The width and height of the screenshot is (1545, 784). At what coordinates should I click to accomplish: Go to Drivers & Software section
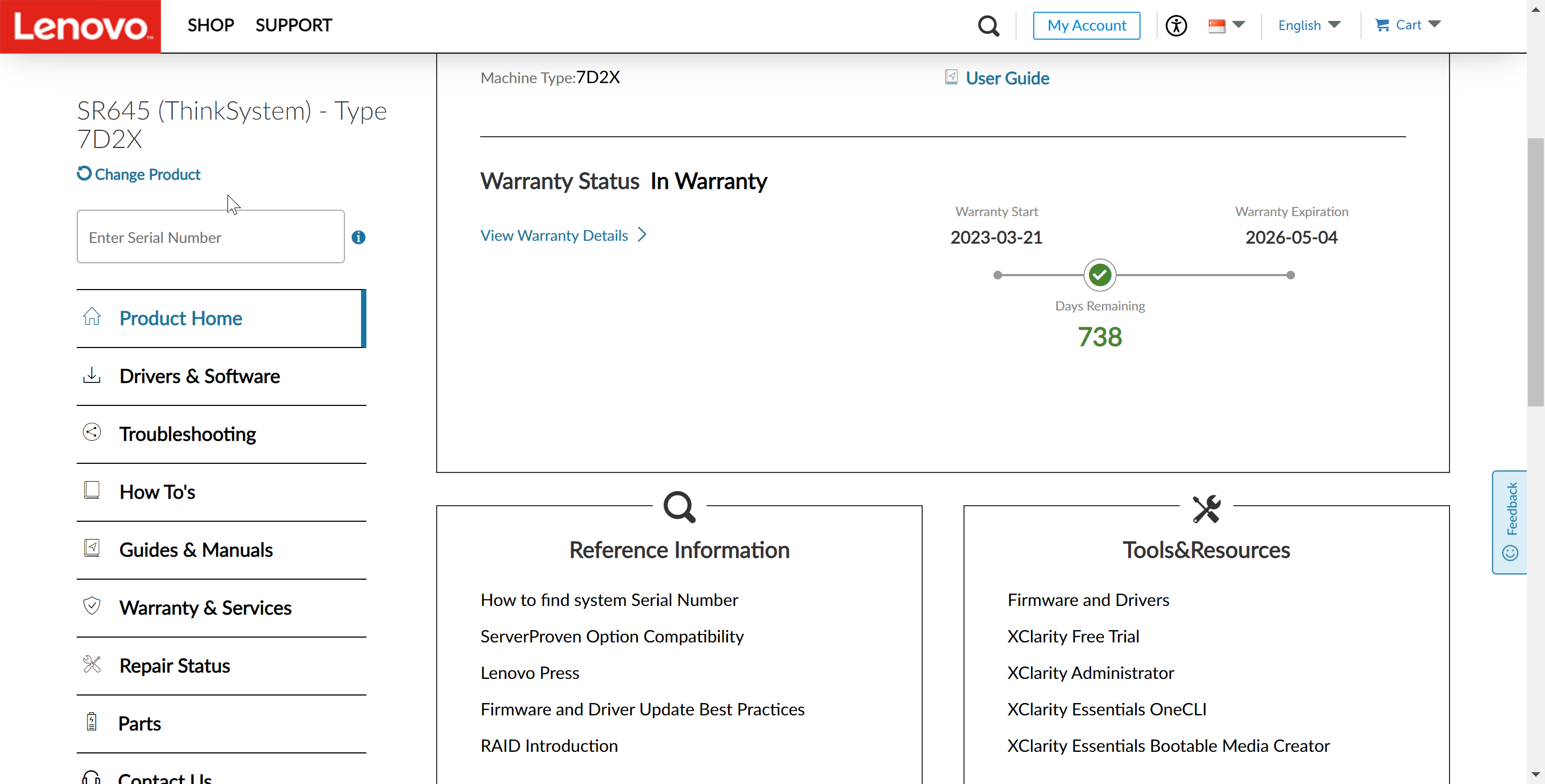coord(222,376)
